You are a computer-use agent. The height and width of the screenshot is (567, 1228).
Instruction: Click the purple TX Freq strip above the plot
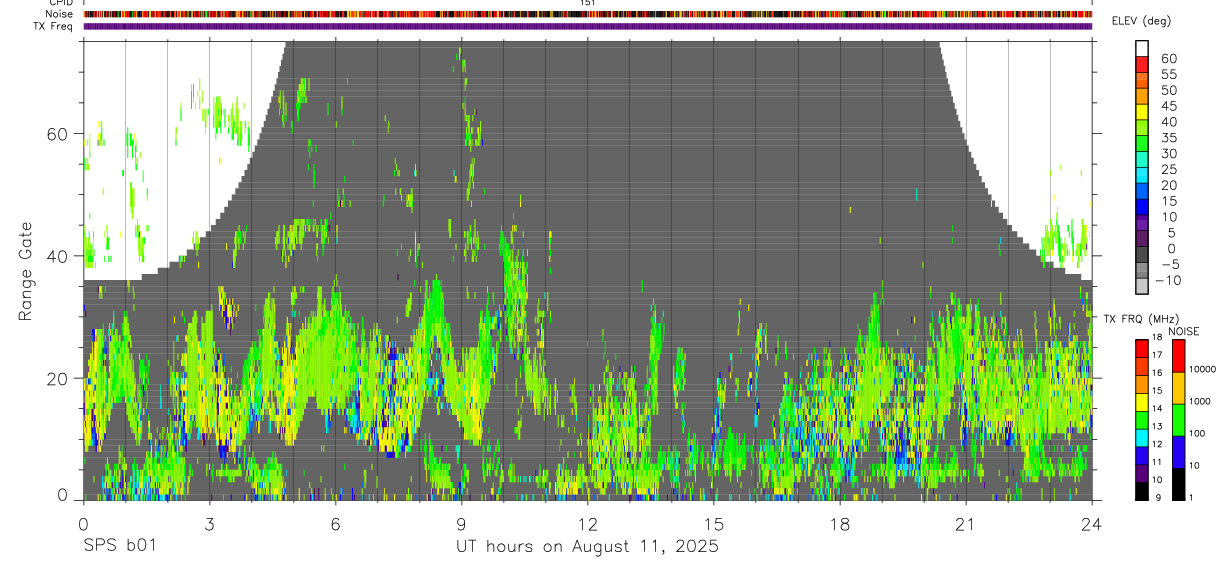(587, 26)
